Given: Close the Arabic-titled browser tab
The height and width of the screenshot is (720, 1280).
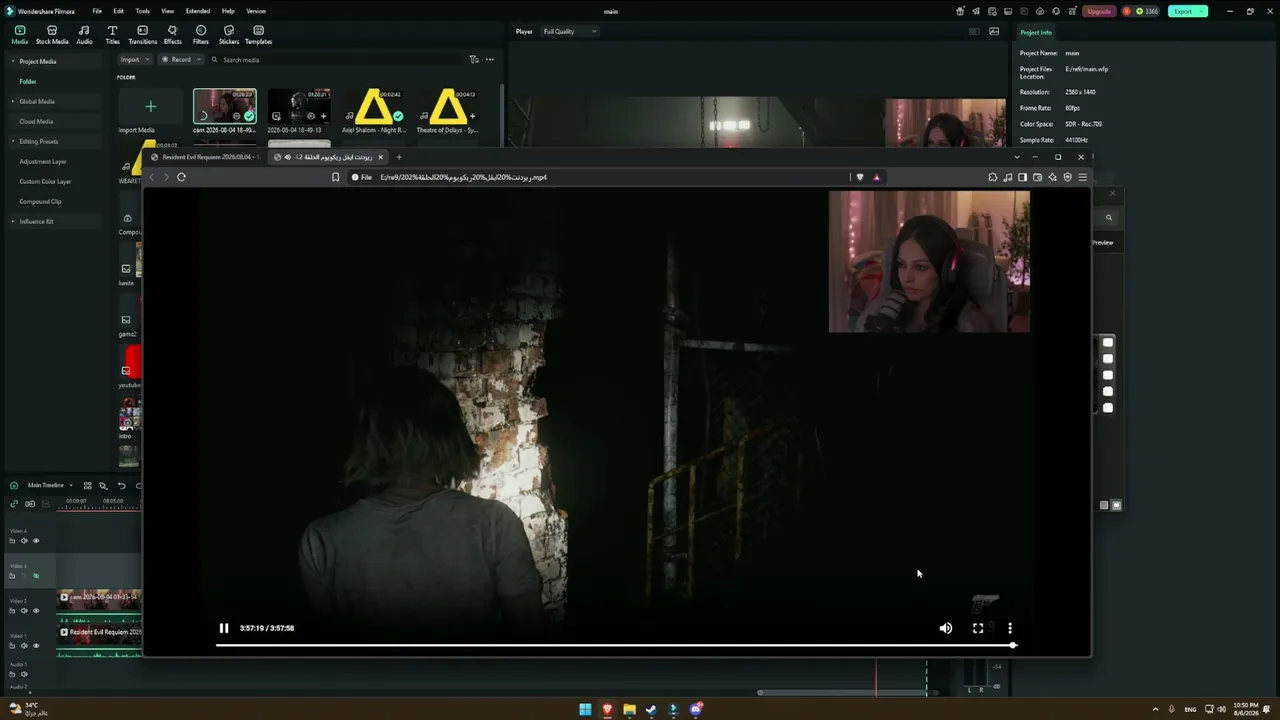Looking at the screenshot, I should tap(380, 157).
